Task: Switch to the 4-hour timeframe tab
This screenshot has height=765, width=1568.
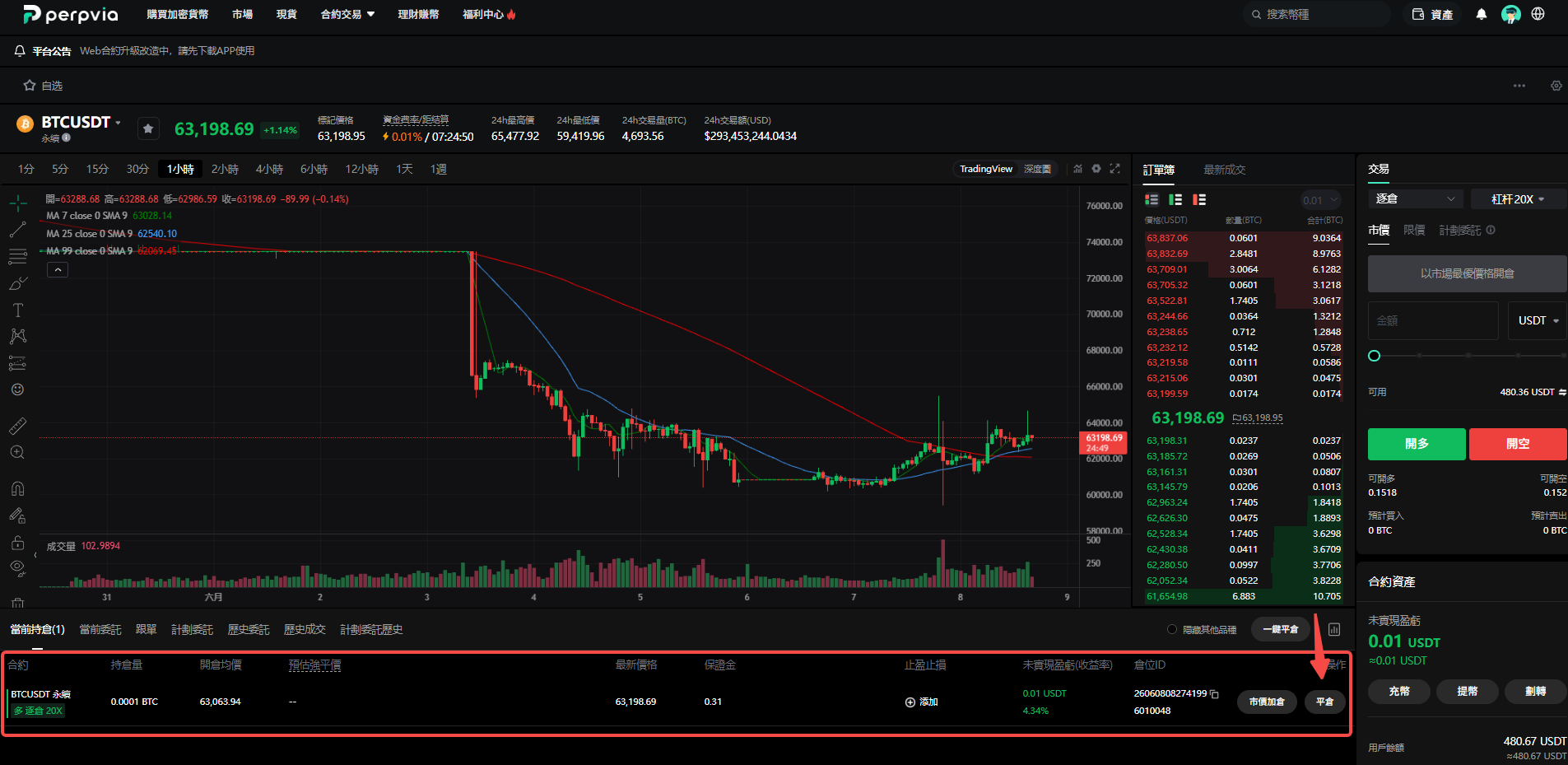Action: (269, 169)
